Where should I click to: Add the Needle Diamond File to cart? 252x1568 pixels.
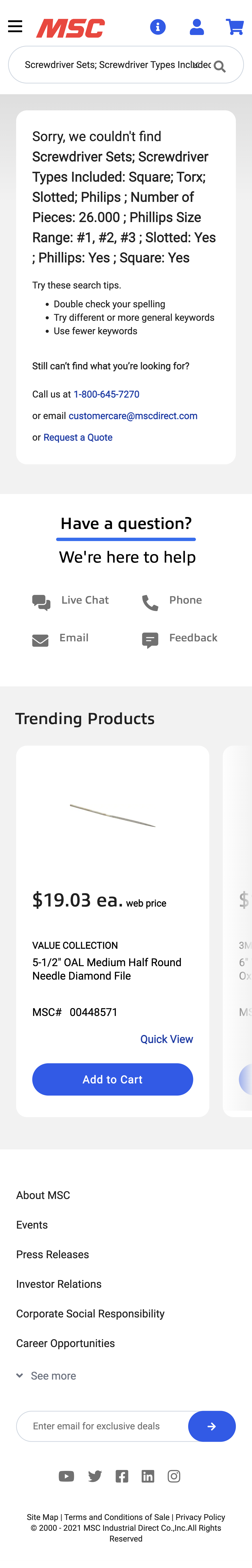[x=112, y=1079]
